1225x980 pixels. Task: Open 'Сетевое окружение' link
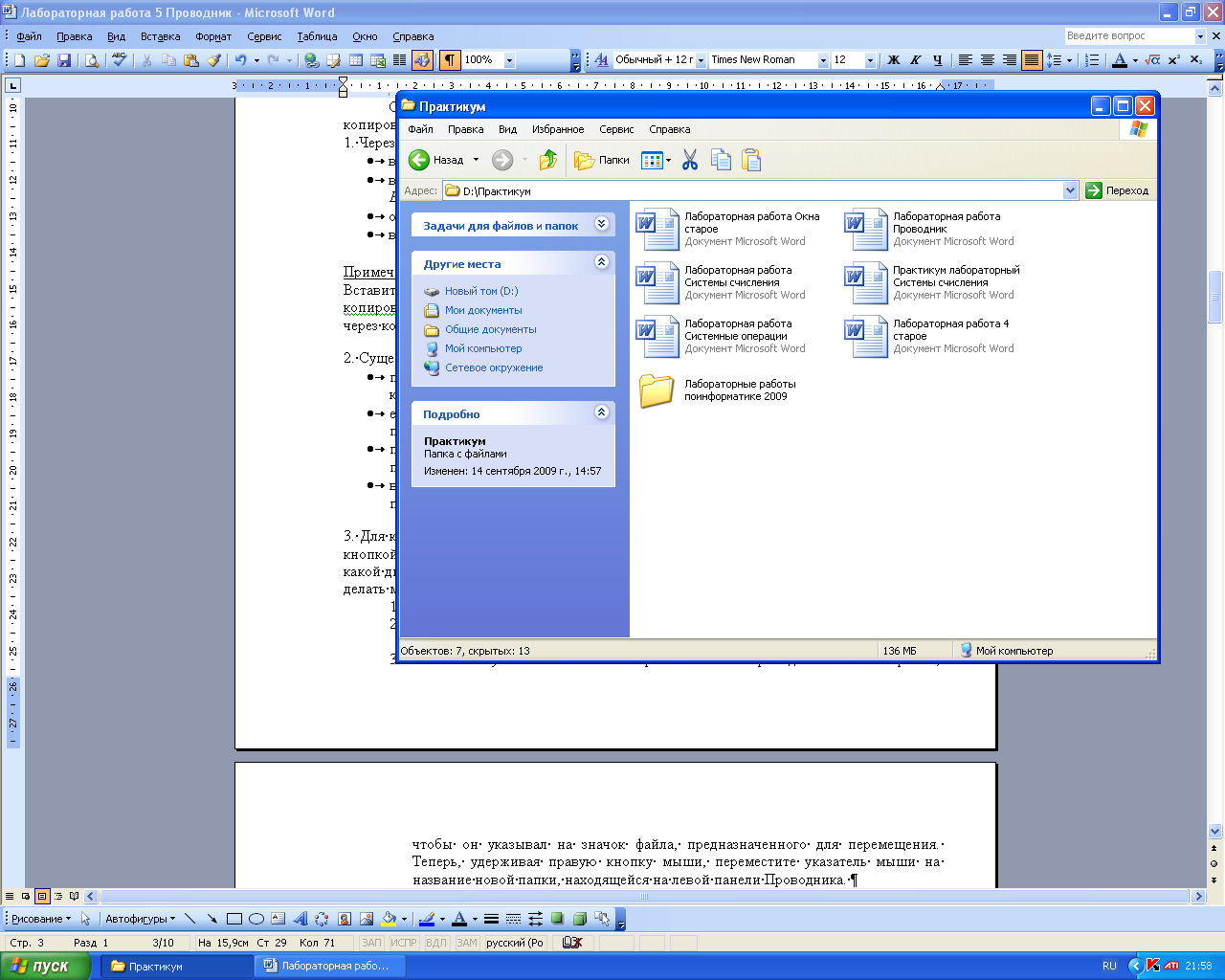coord(494,367)
